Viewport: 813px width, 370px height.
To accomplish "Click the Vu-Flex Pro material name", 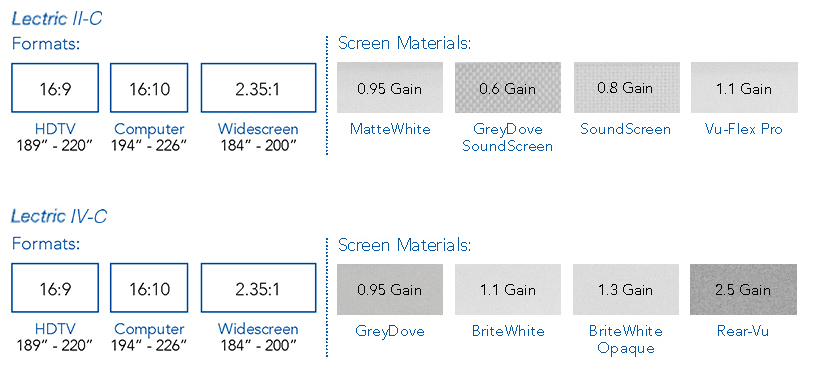I will pyautogui.click(x=744, y=129).
